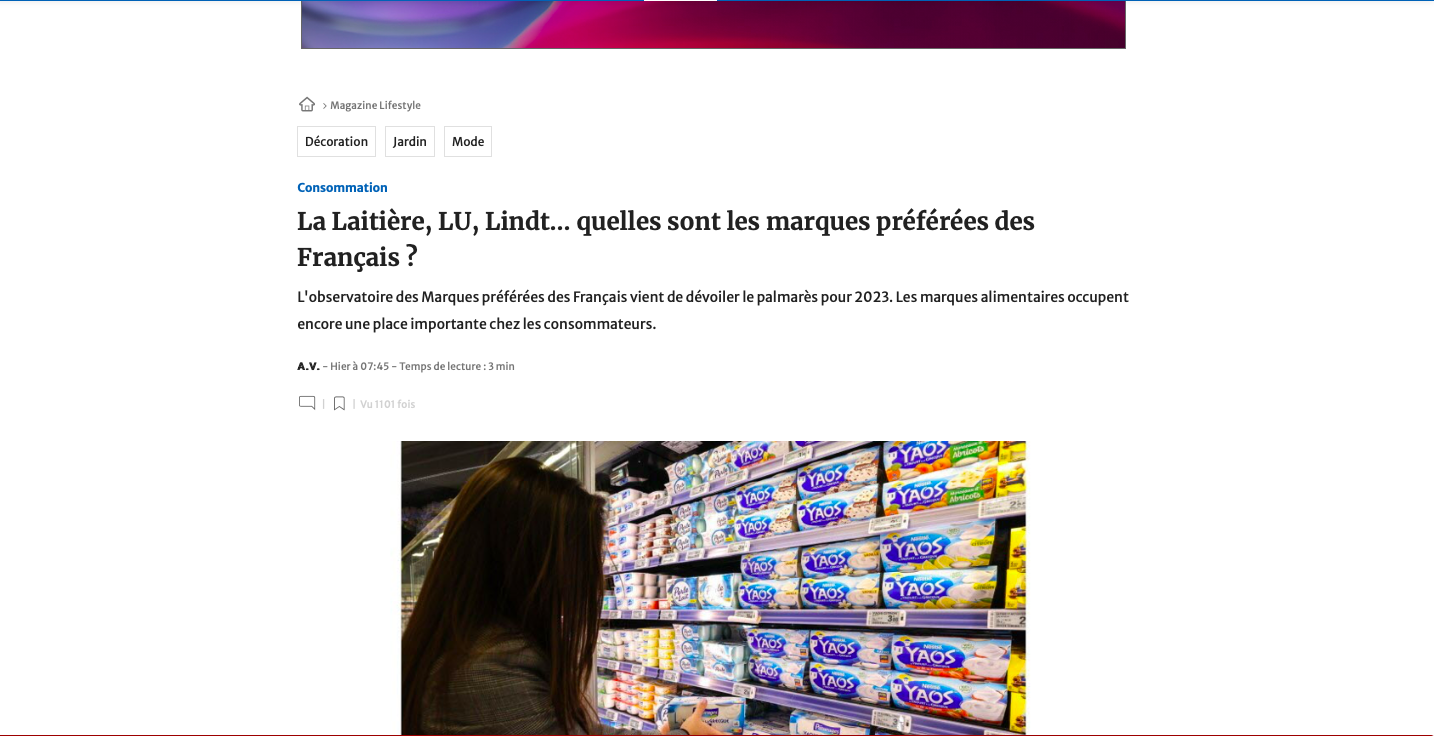Screen dimensions: 1434x736
Task: Click the 'Temps de lecture : 3 min' text
Action: click(x=457, y=366)
